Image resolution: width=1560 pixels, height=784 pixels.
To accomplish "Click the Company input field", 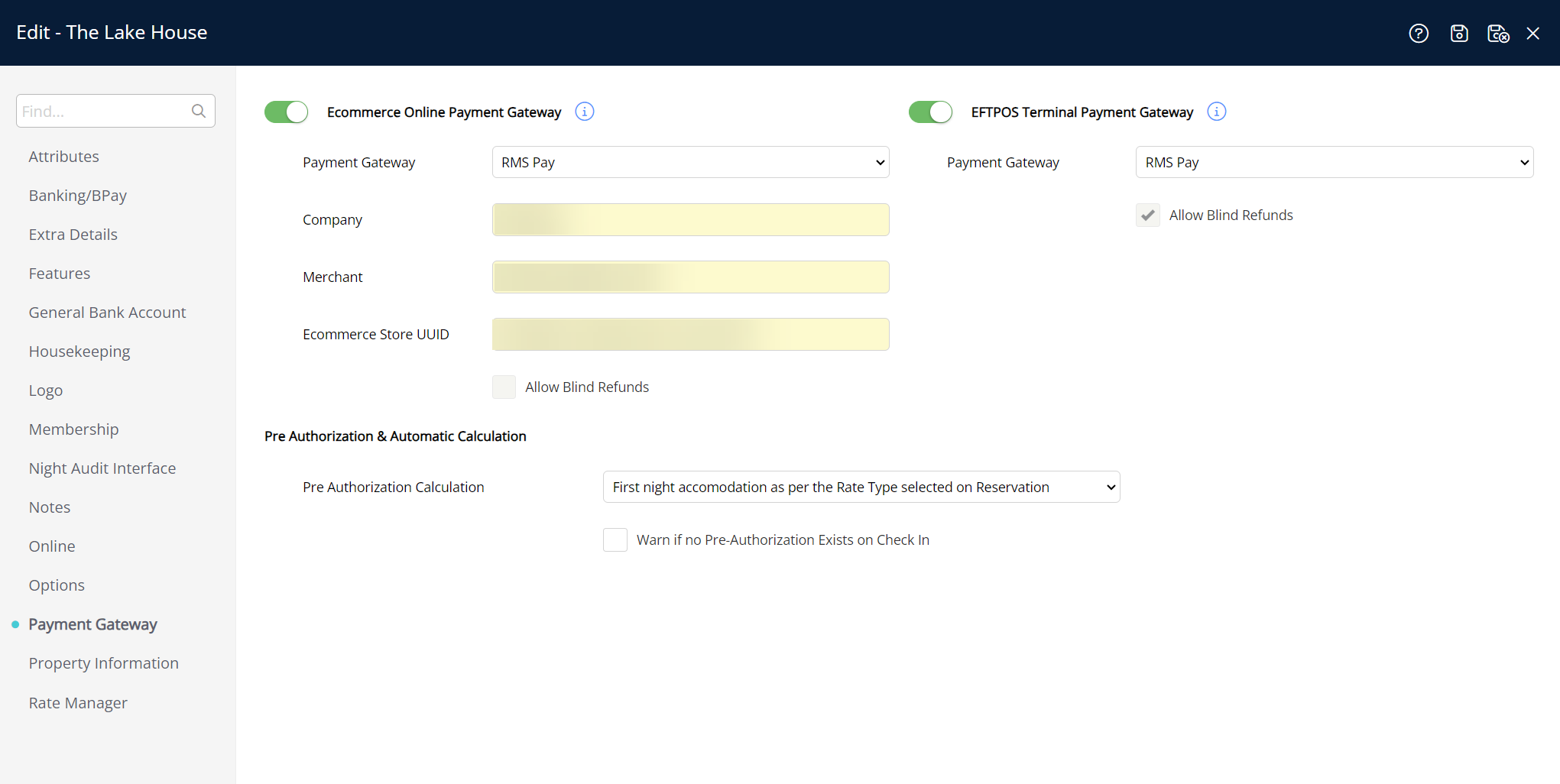I will pyautogui.click(x=691, y=219).
